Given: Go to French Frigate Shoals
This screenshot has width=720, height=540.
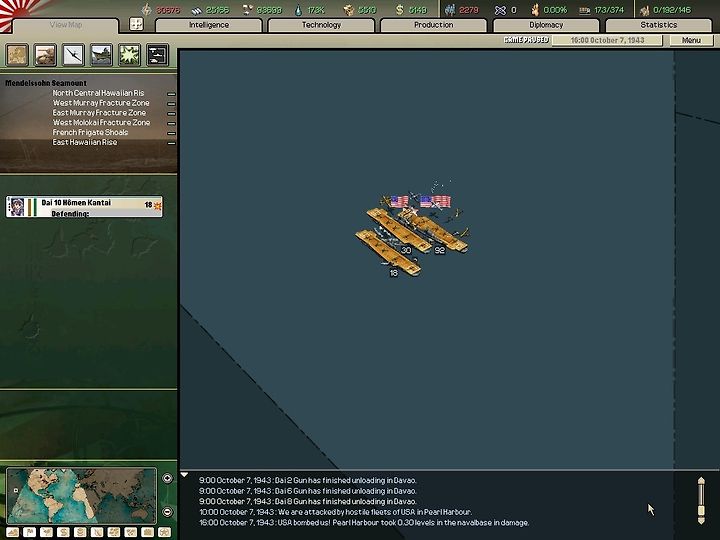Looking at the screenshot, I should tap(90, 132).
